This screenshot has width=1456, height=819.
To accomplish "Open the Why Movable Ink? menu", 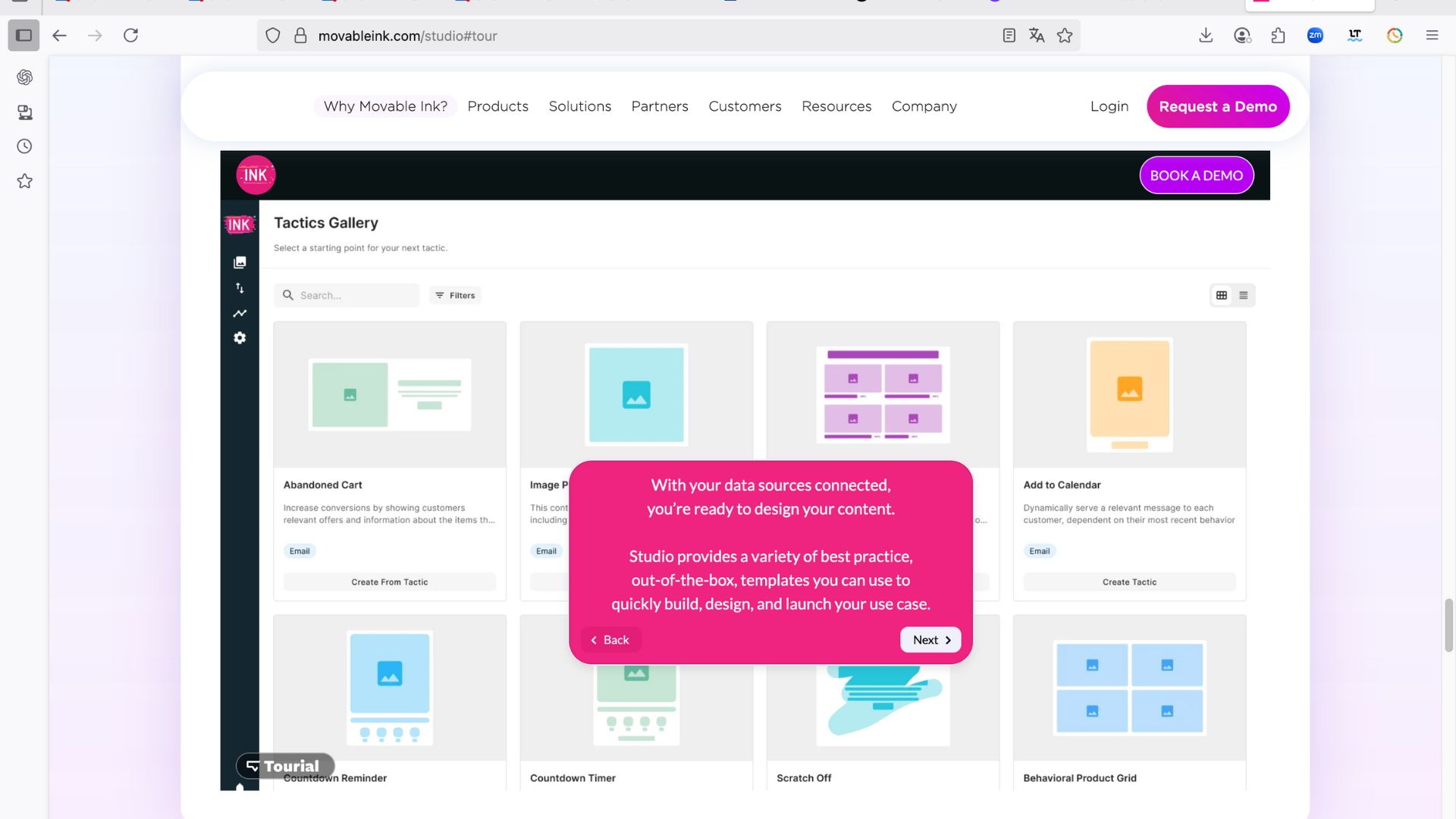I will (x=385, y=107).
